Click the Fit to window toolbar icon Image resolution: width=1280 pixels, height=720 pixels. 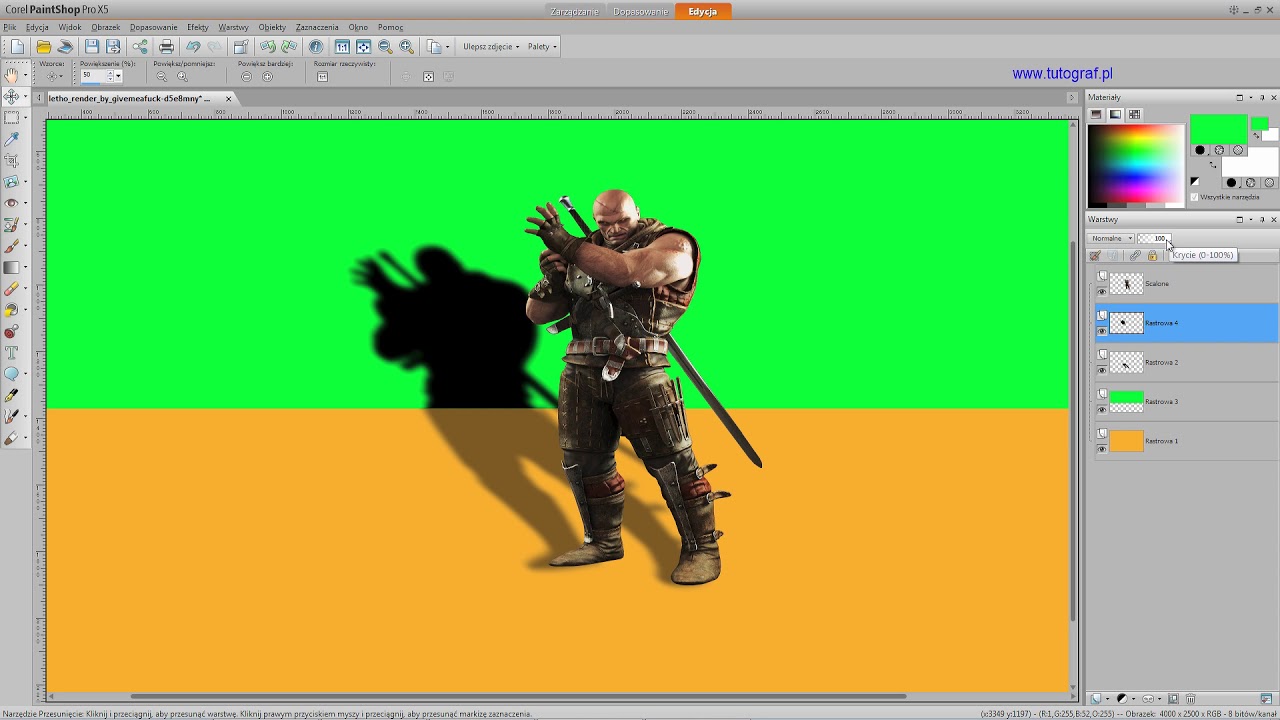[x=363, y=47]
